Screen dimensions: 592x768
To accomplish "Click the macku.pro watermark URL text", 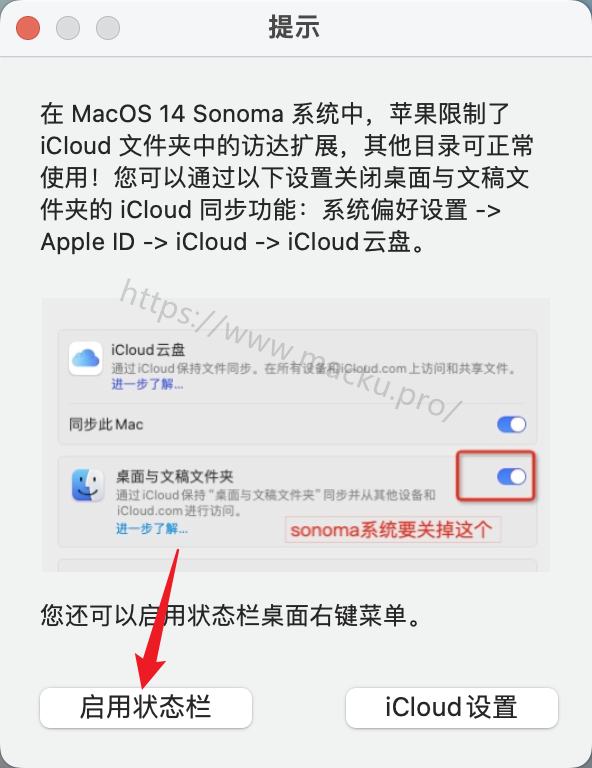I will (292, 351).
